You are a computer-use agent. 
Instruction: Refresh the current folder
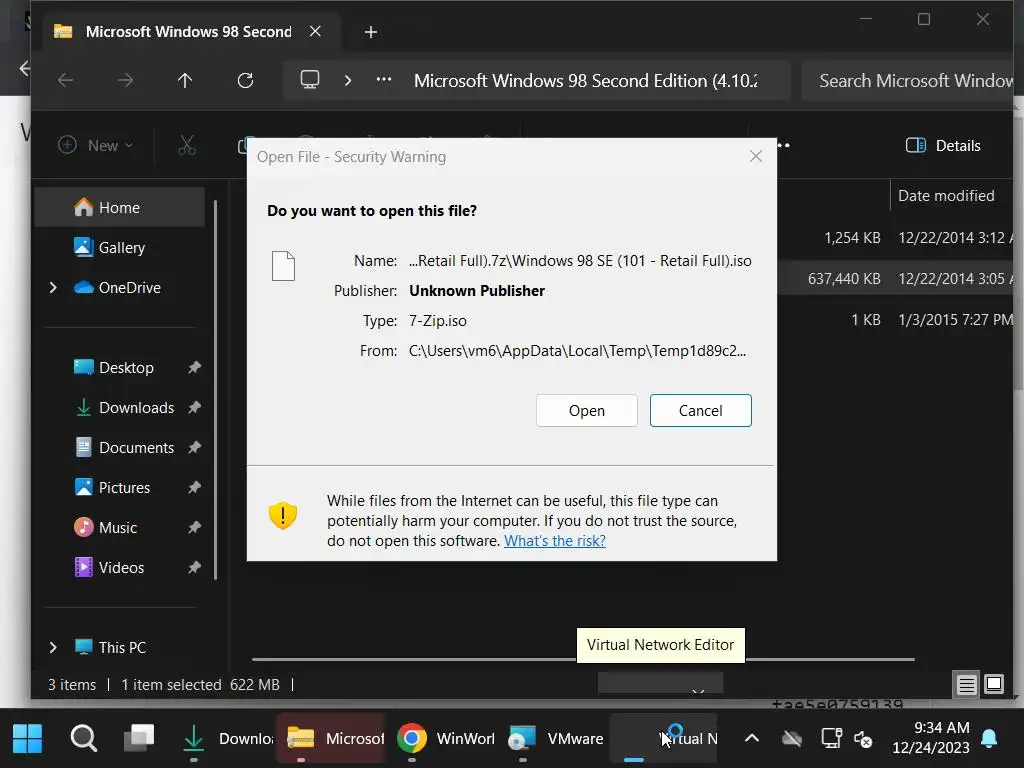pyautogui.click(x=245, y=80)
